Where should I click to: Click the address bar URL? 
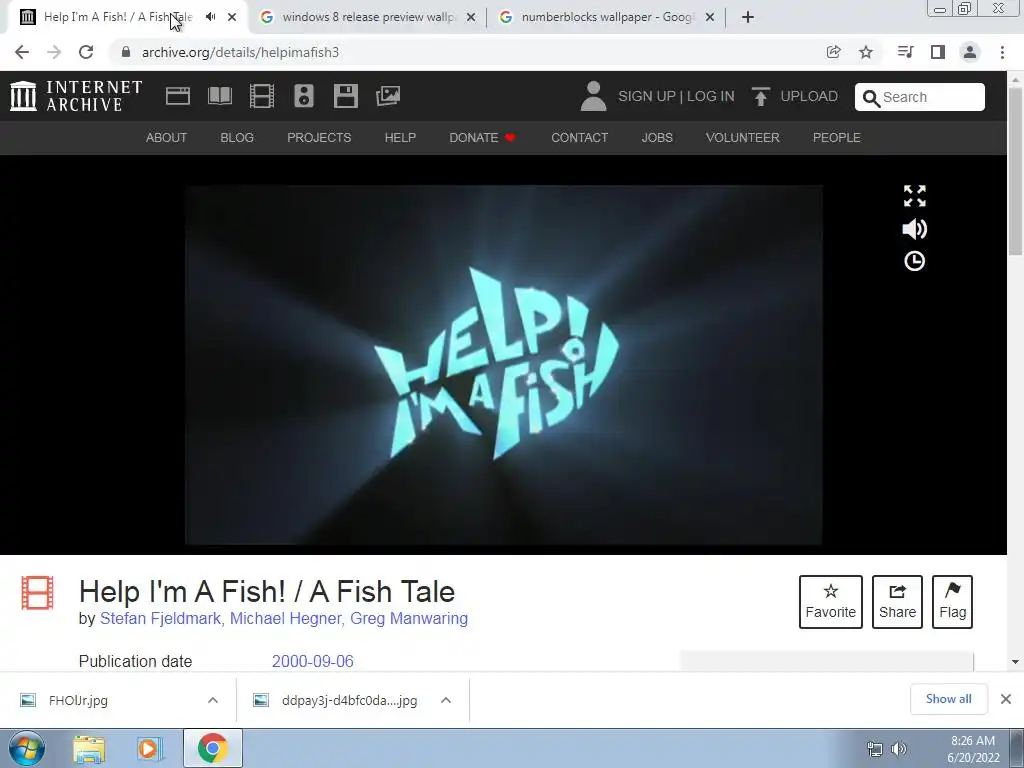tap(240, 52)
